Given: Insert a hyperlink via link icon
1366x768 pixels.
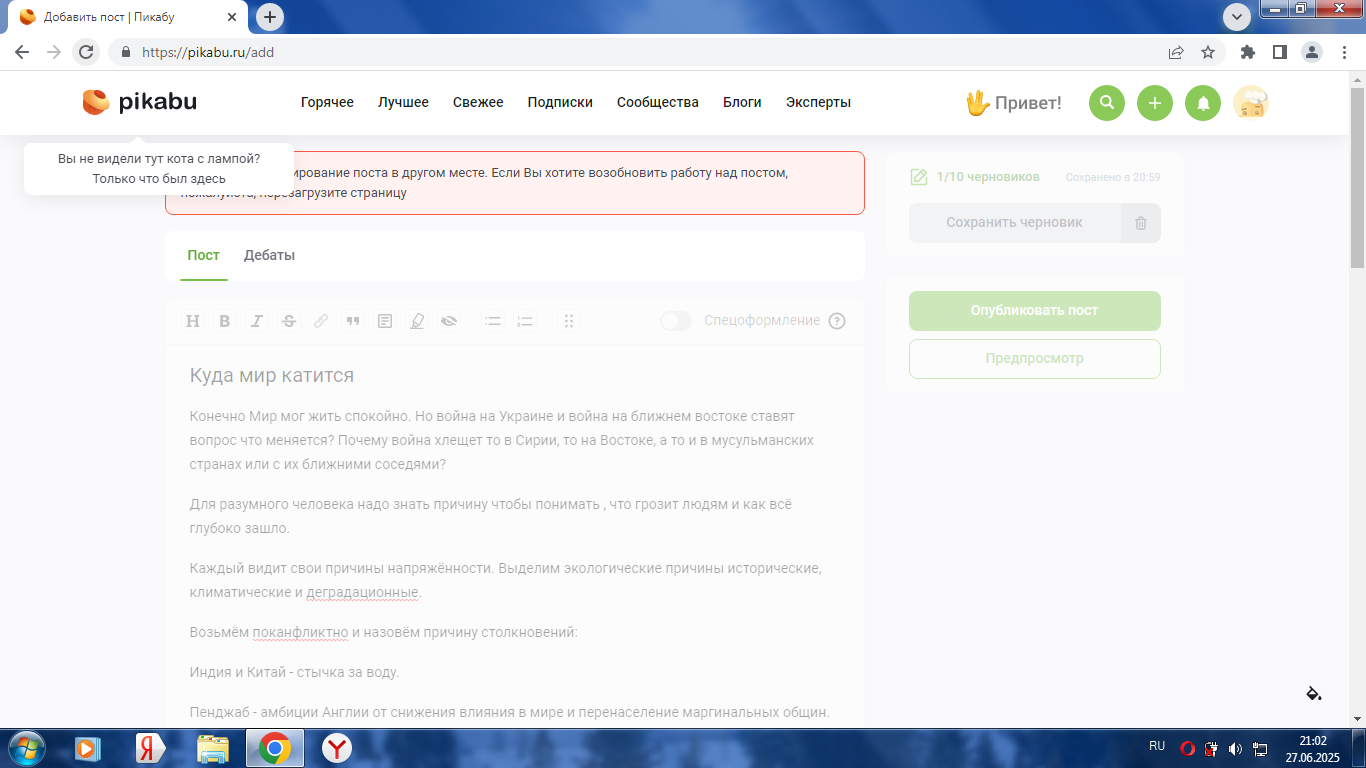Looking at the screenshot, I should click(x=321, y=321).
